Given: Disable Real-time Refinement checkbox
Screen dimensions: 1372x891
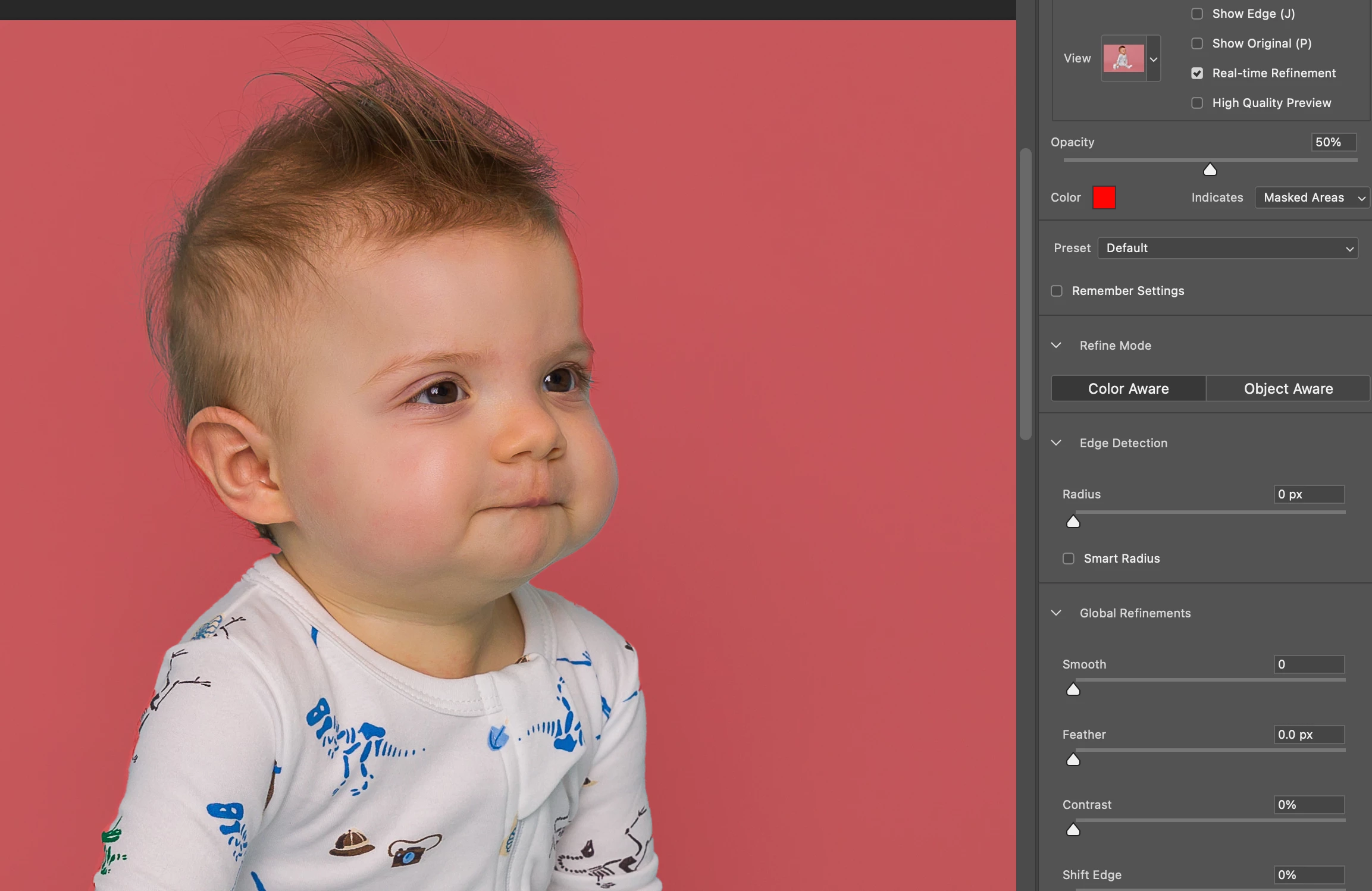Looking at the screenshot, I should coord(1197,73).
